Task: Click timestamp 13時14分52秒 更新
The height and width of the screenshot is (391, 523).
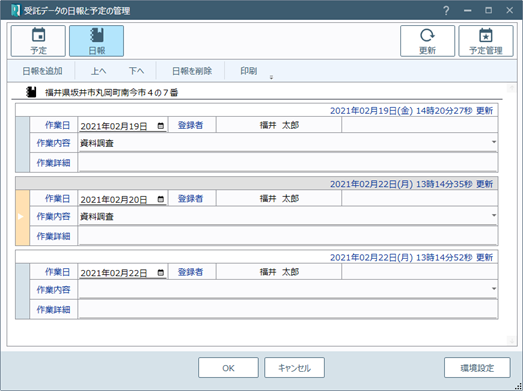Action: (x=455, y=257)
